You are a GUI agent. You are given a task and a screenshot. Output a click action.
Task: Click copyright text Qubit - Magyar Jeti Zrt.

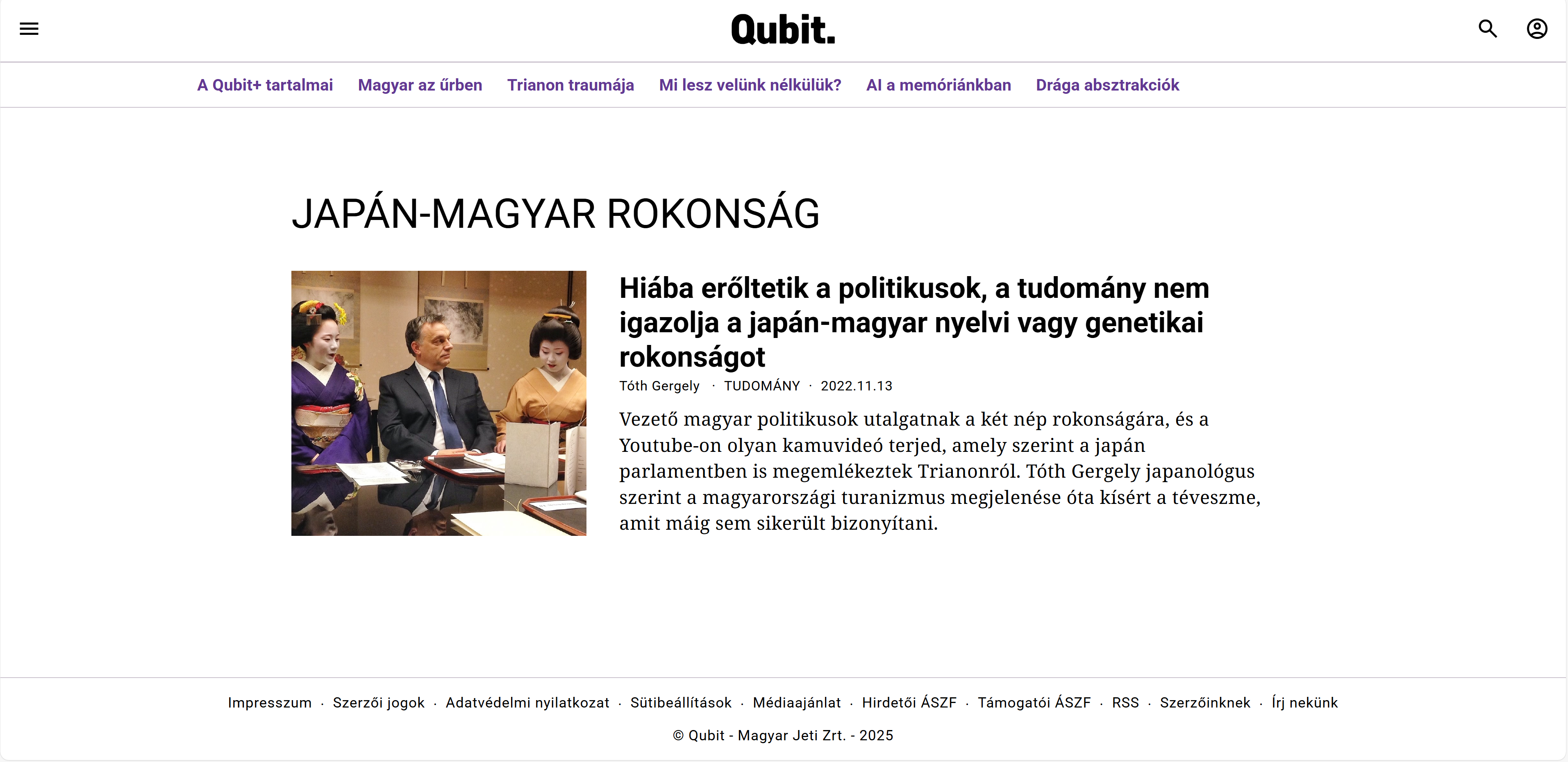tap(783, 735)
